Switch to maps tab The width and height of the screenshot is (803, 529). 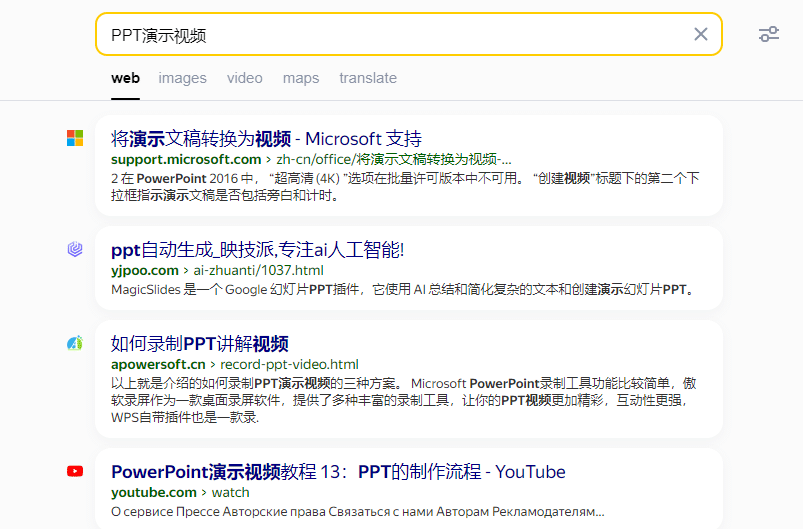click(301, 78)
